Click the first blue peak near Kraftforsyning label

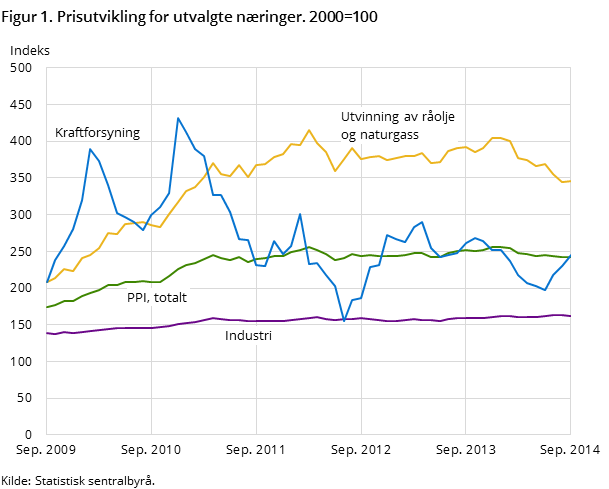[90, 149]
